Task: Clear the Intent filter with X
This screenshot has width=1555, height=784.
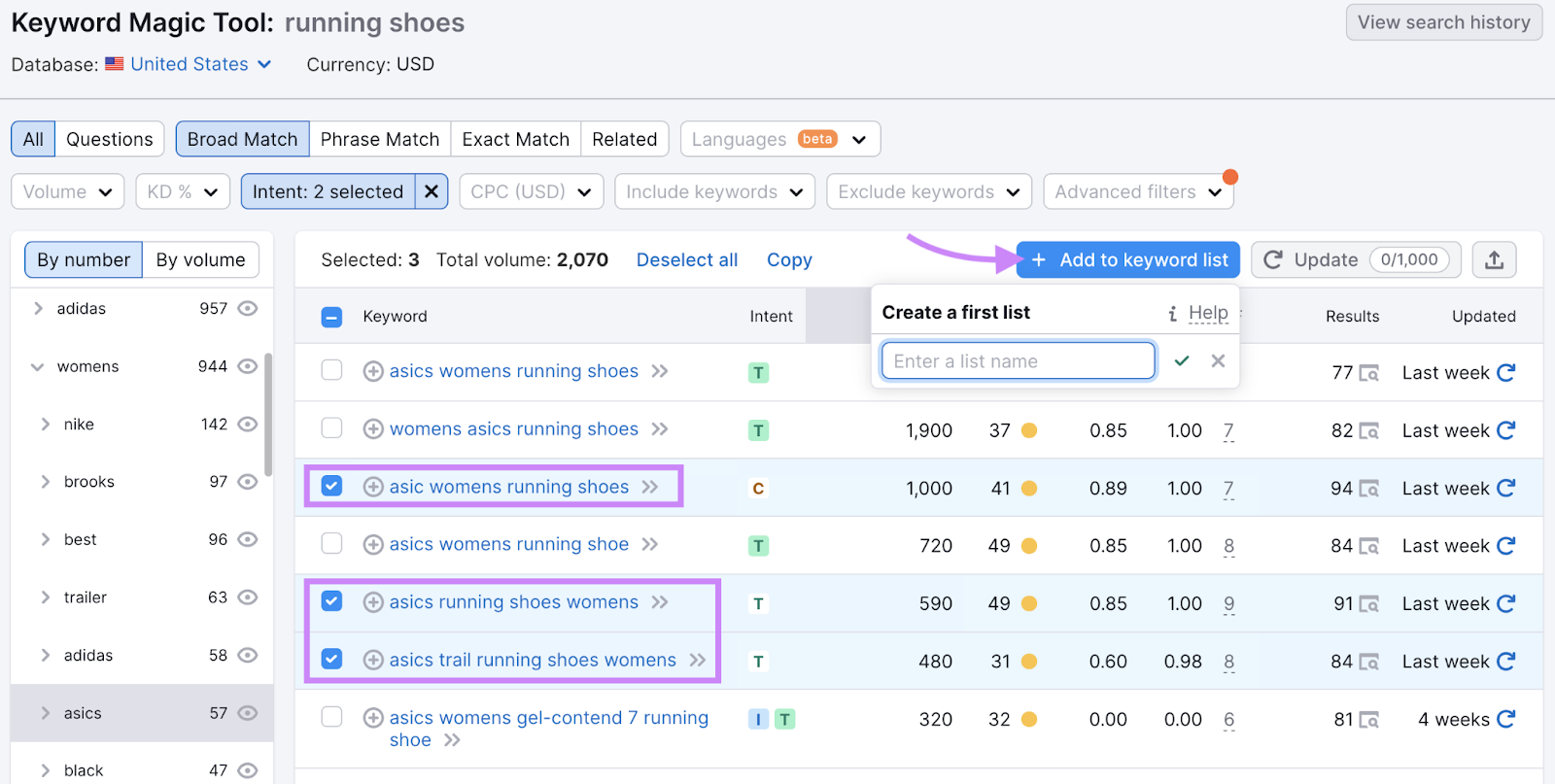Action: pyautogui.click(x=432, y=191)
